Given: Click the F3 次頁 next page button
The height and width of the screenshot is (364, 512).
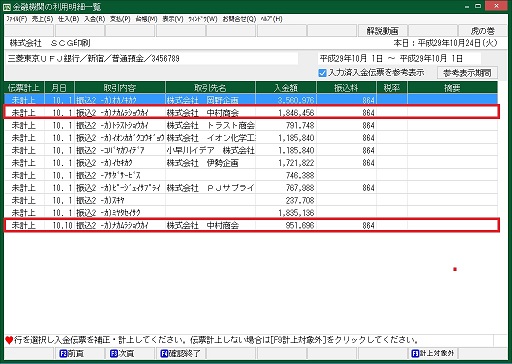Looking at the screenshot, I should click(x=130, y=353).
